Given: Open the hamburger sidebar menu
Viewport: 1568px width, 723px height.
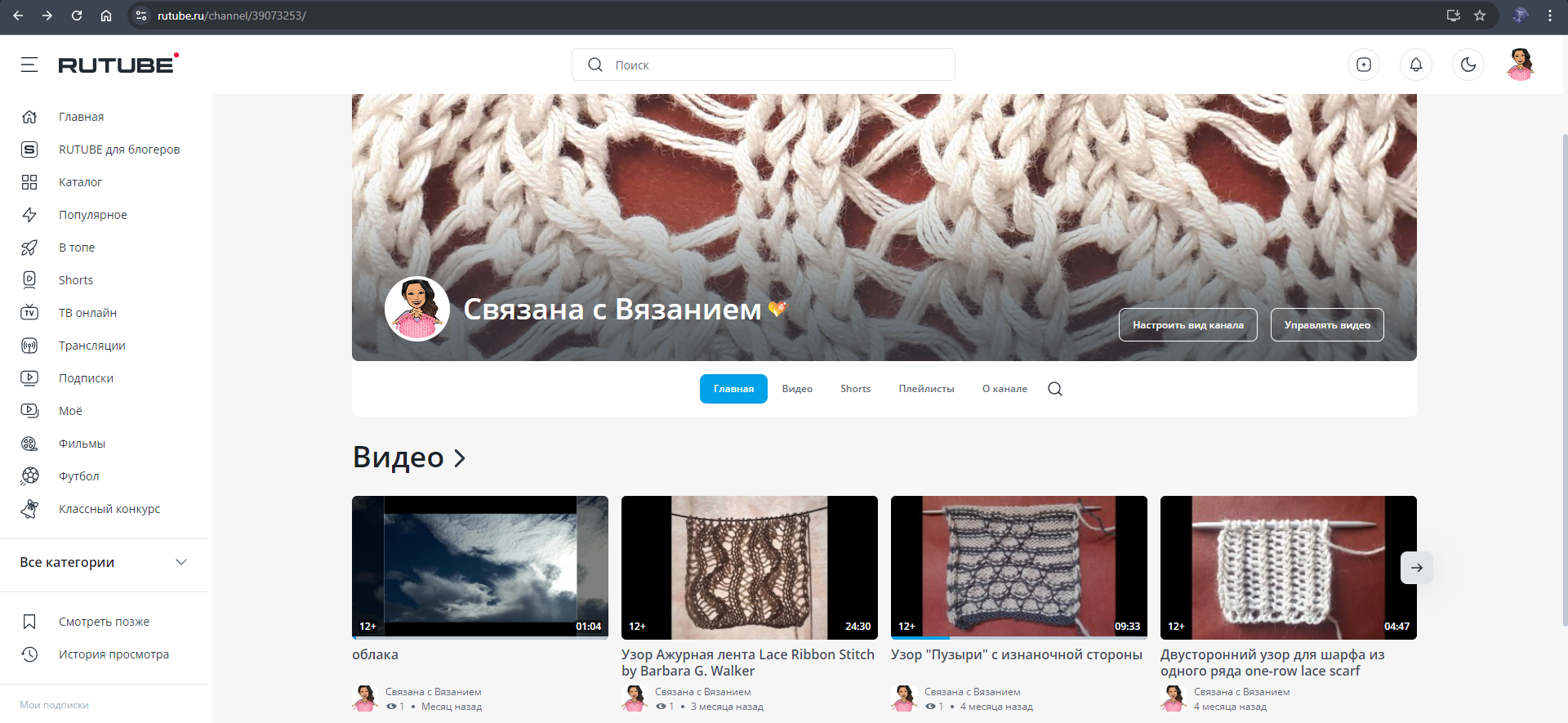Looking at the screenshot, I should coord(29,65).
